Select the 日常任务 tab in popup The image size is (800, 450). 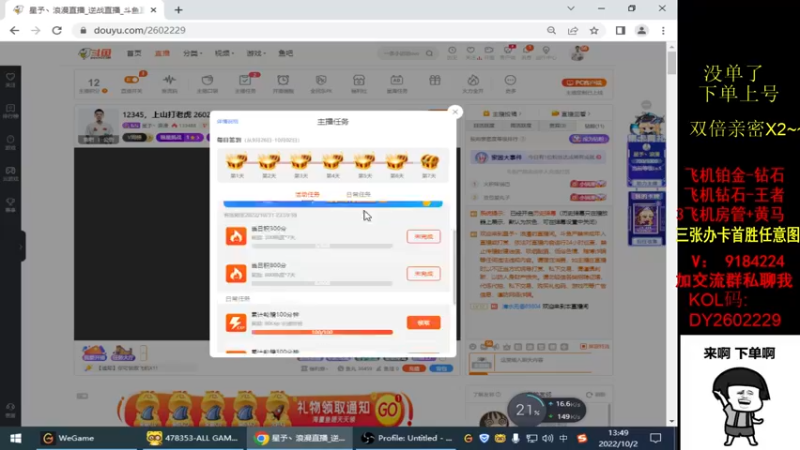point(358,194)
